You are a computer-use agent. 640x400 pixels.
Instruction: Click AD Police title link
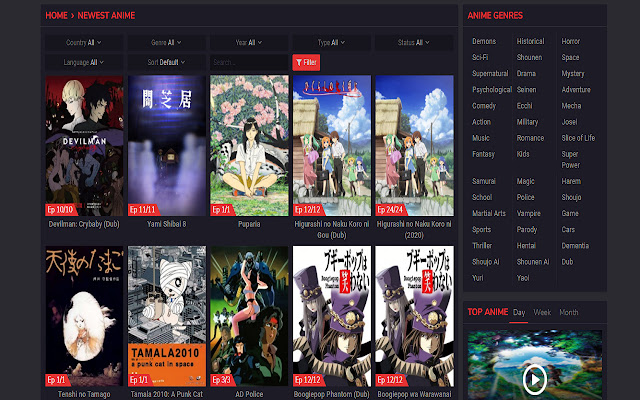249,394
